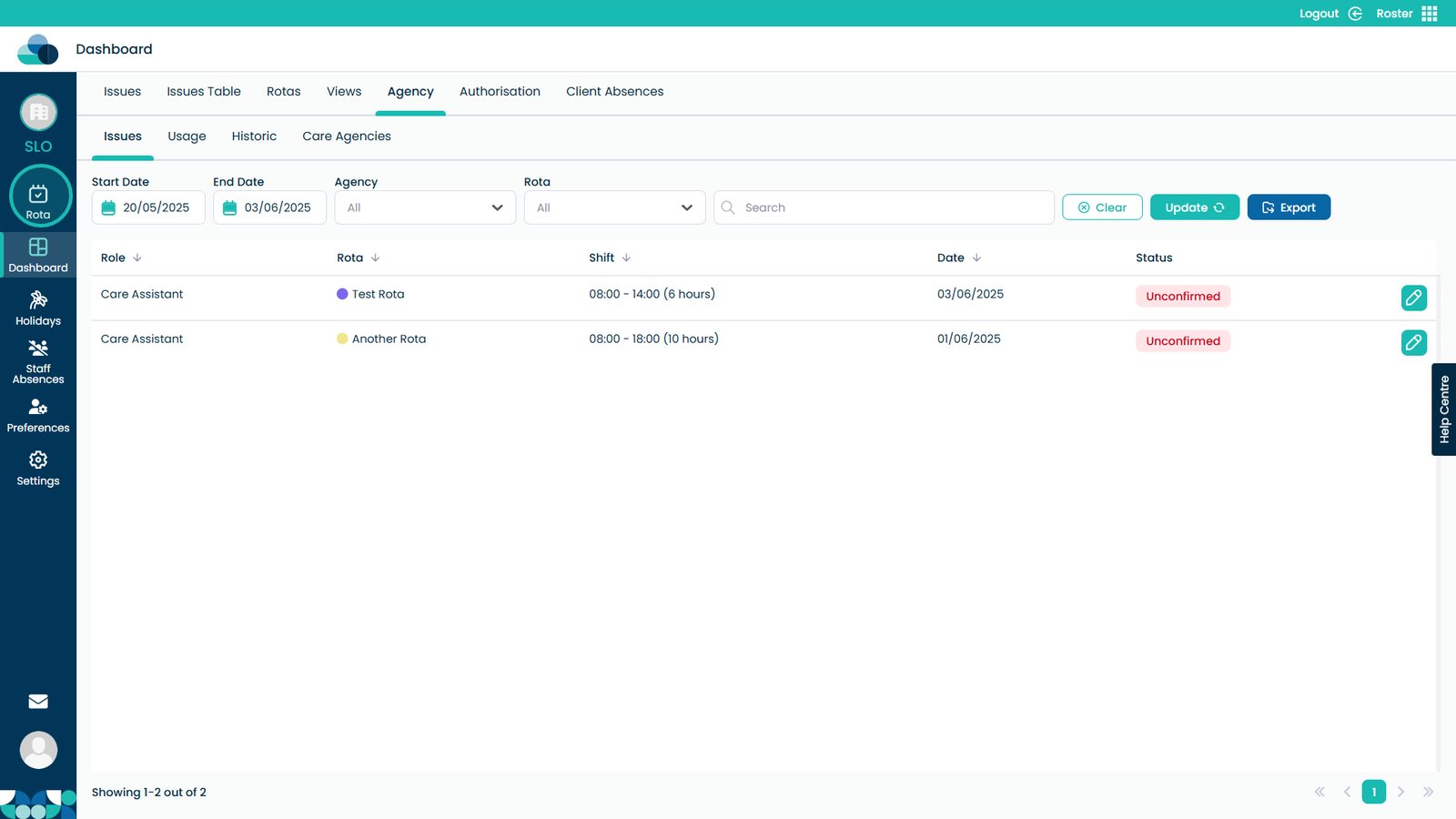
Task: Click the Search input field
Action: coord(892,207)
